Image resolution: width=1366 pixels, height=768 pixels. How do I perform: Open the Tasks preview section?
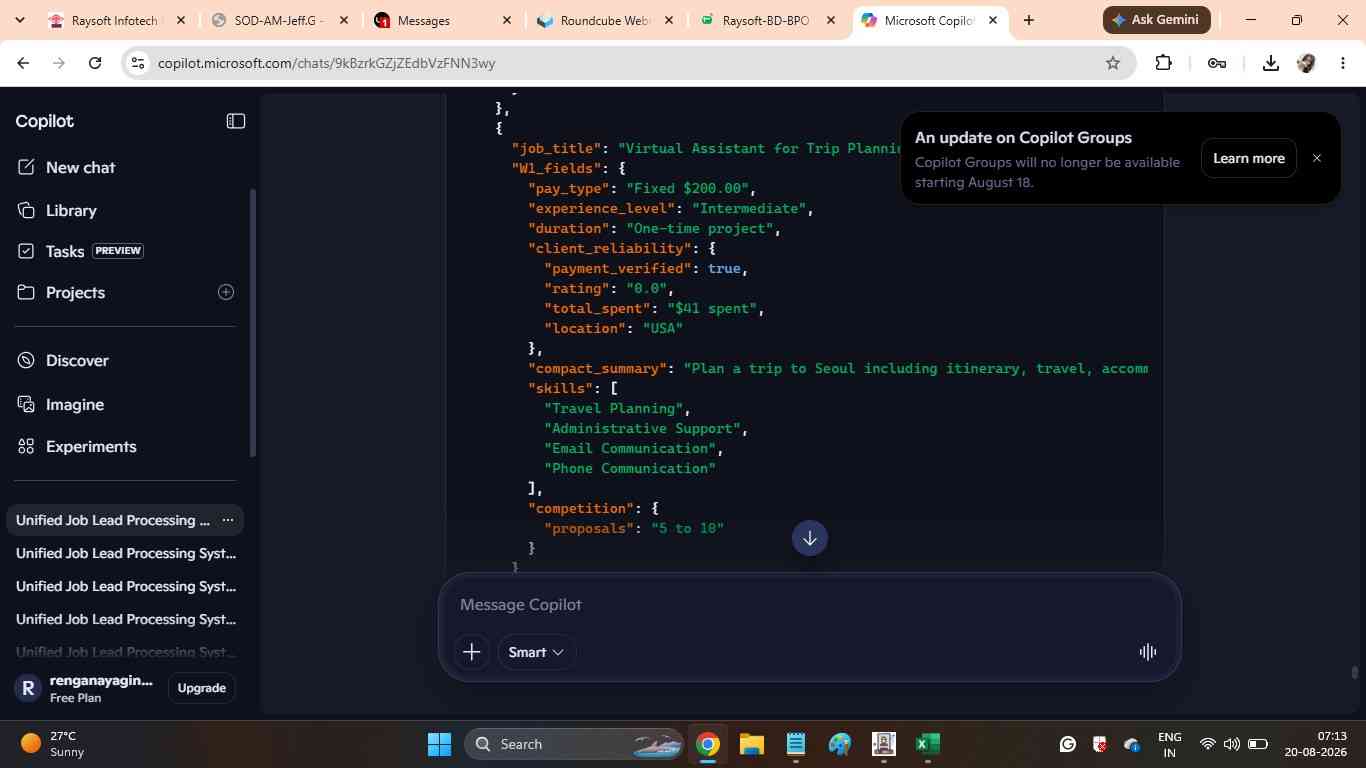click(x=80, y=251)
